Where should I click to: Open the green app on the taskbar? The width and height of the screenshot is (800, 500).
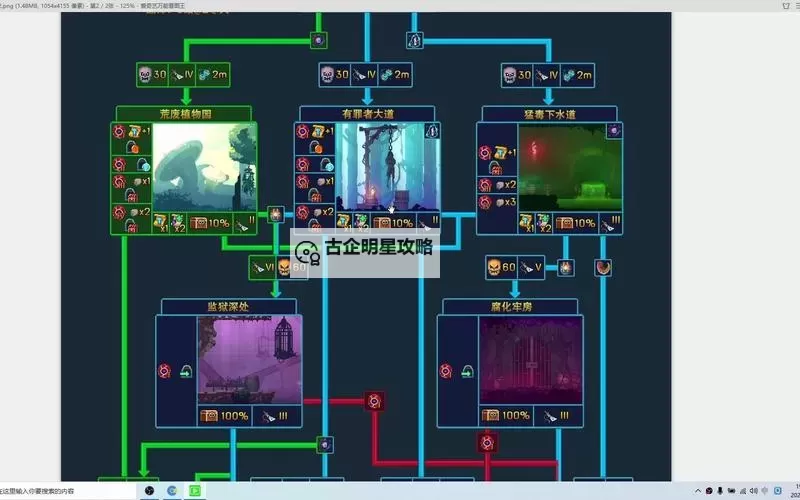click(197, 491)
